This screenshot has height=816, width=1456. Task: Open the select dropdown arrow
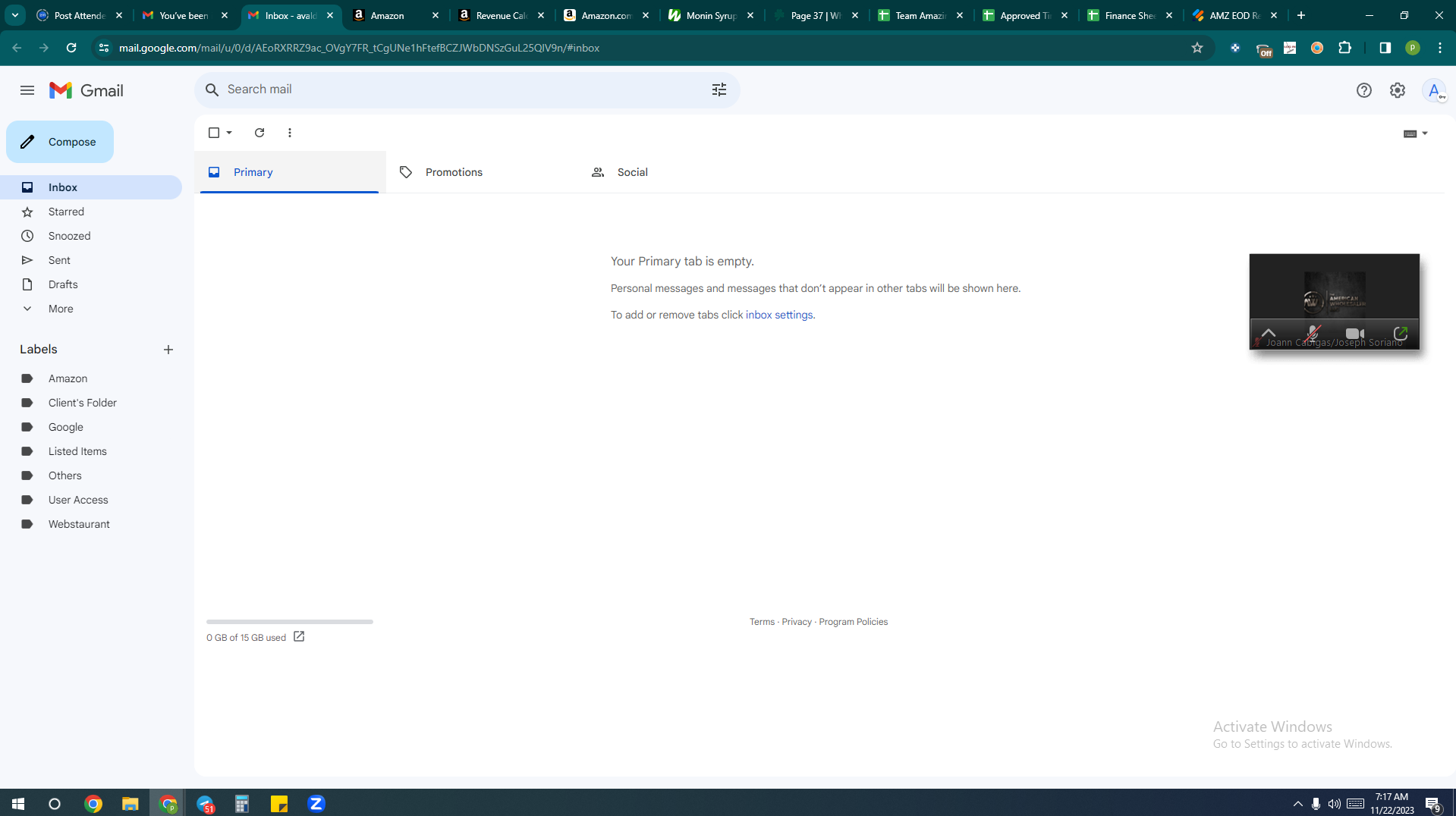[229, 133]
